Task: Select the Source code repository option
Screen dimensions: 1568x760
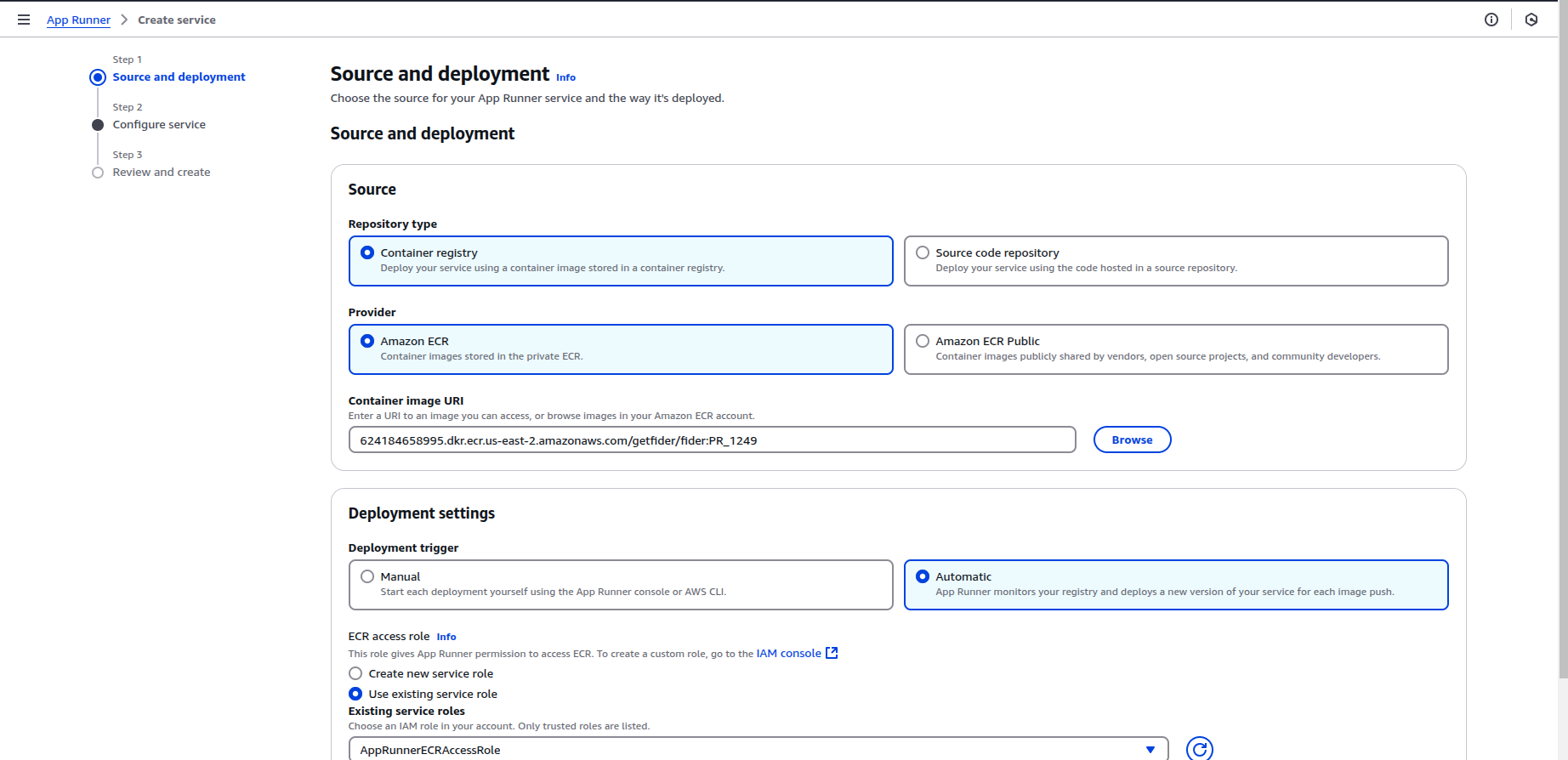Action: (923, 252)
